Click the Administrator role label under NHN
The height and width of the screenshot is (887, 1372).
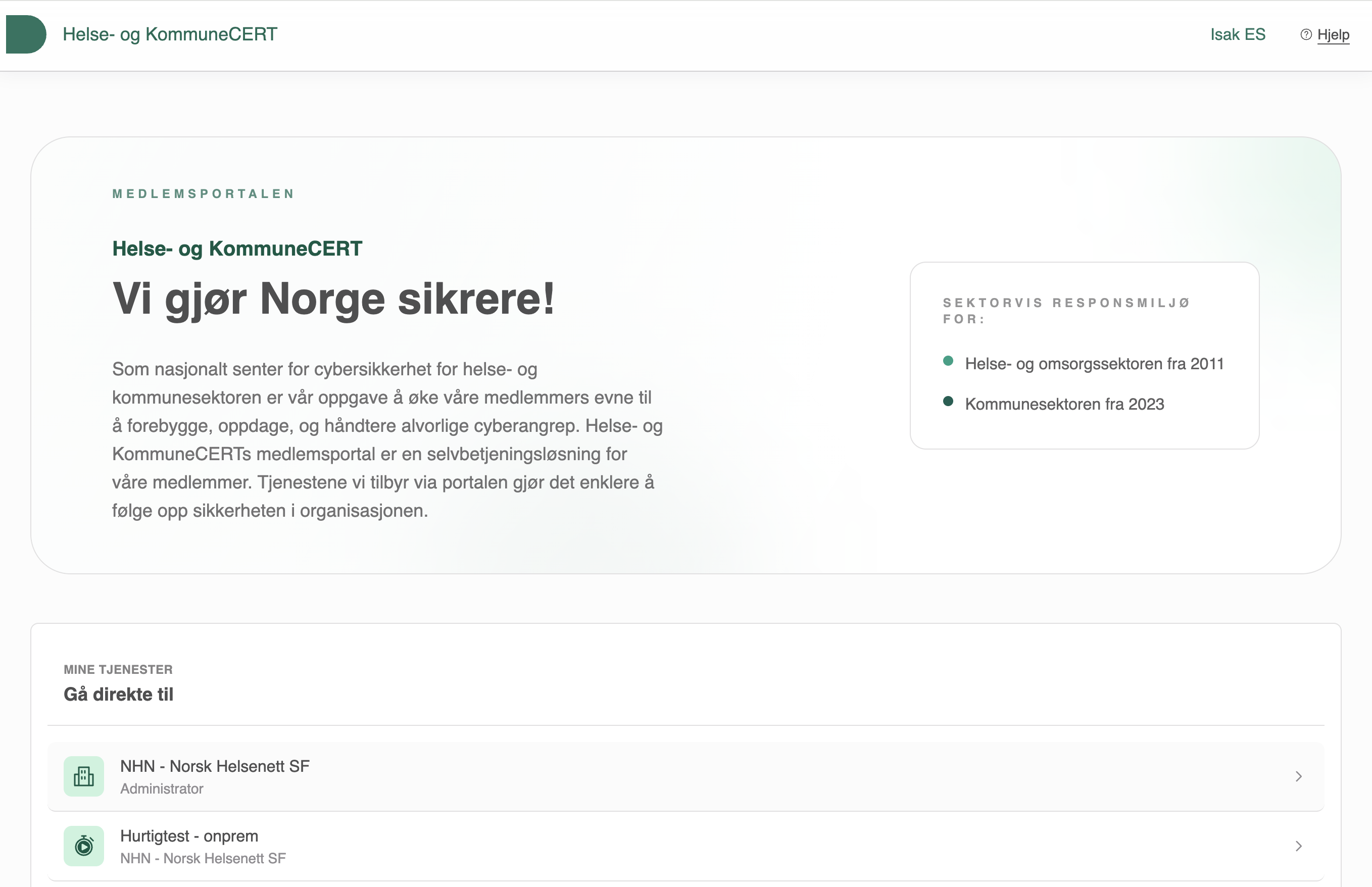pyautogui.click(x=162, y=789)
